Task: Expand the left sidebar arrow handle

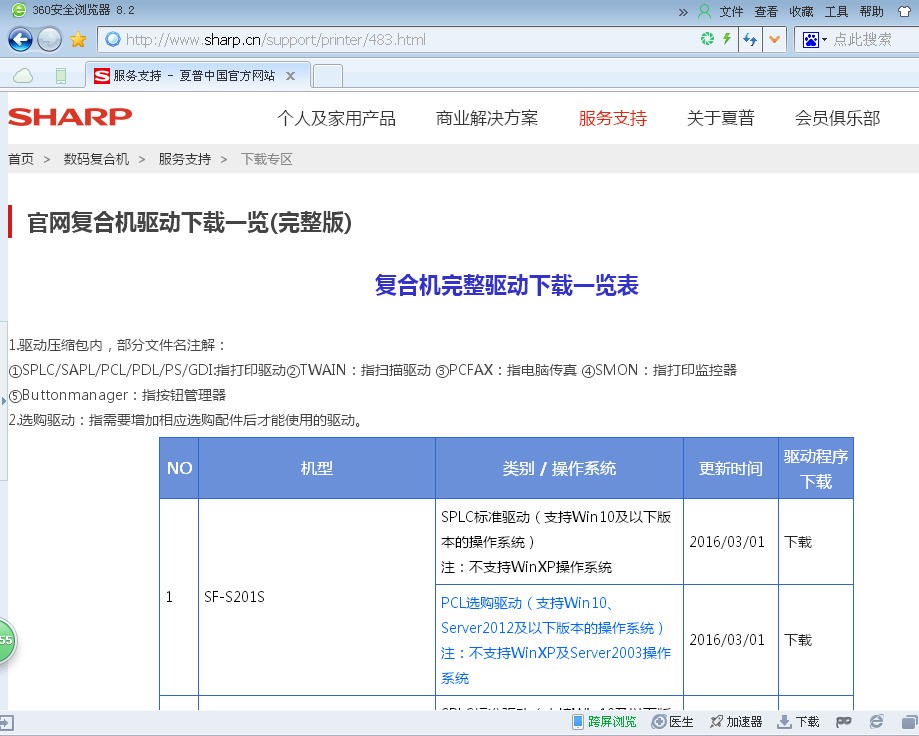Action: pyautogui.click(x=4, y=401)
